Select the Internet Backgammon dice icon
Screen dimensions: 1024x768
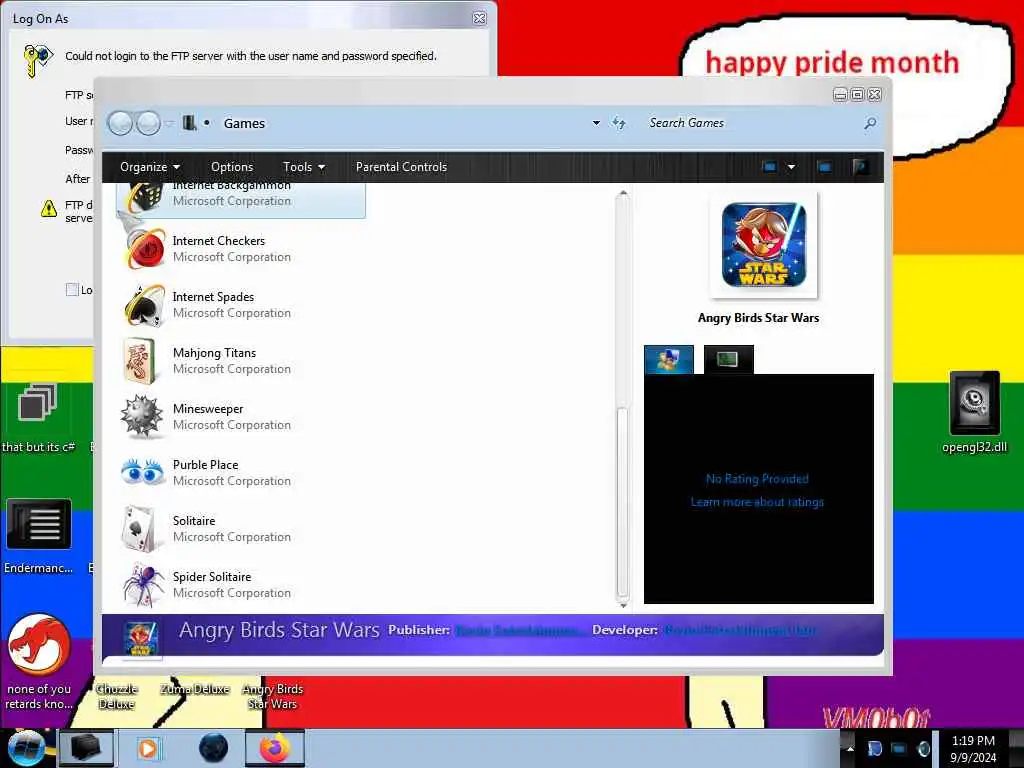pyautogui.click(x=145, y=198)
